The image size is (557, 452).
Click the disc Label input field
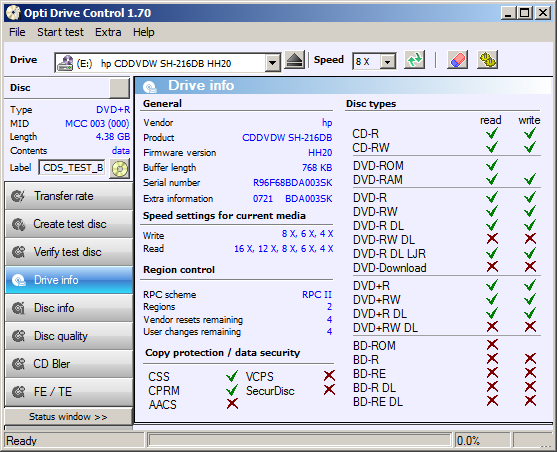(72, 167)
